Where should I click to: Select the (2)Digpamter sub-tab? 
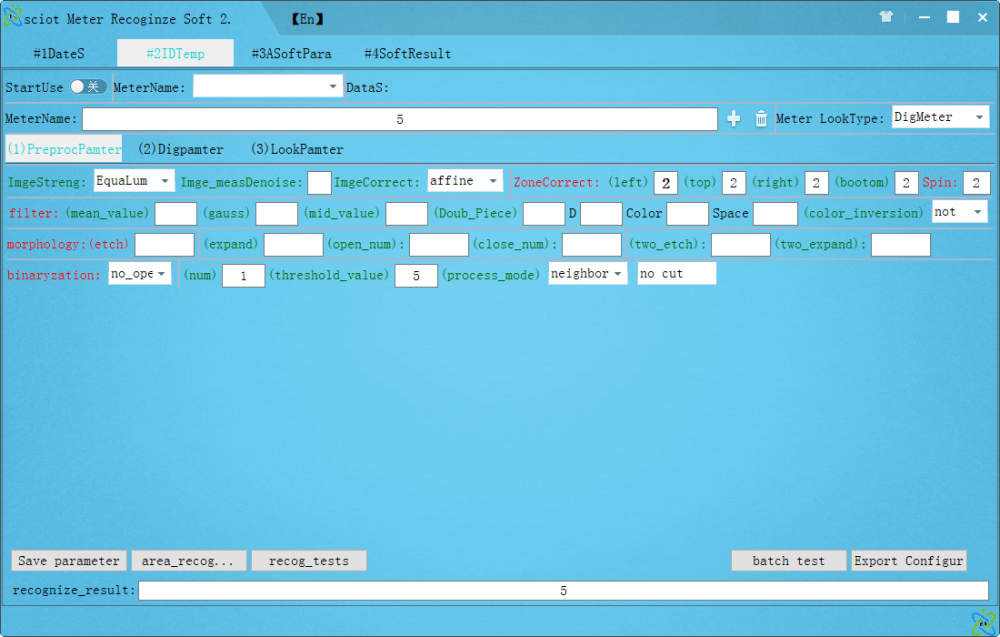point(181,149)
